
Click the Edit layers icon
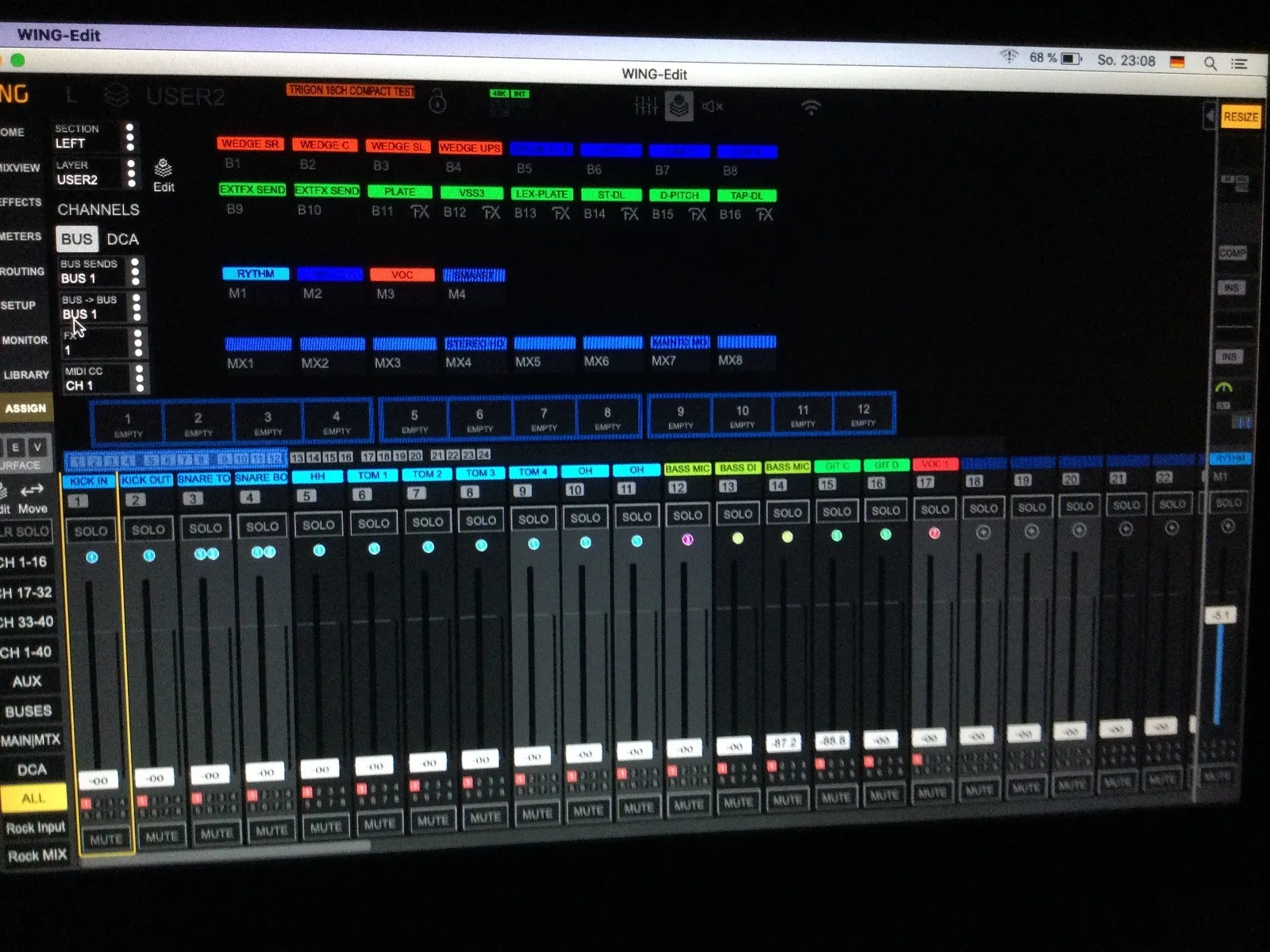(x=163, y=175)
